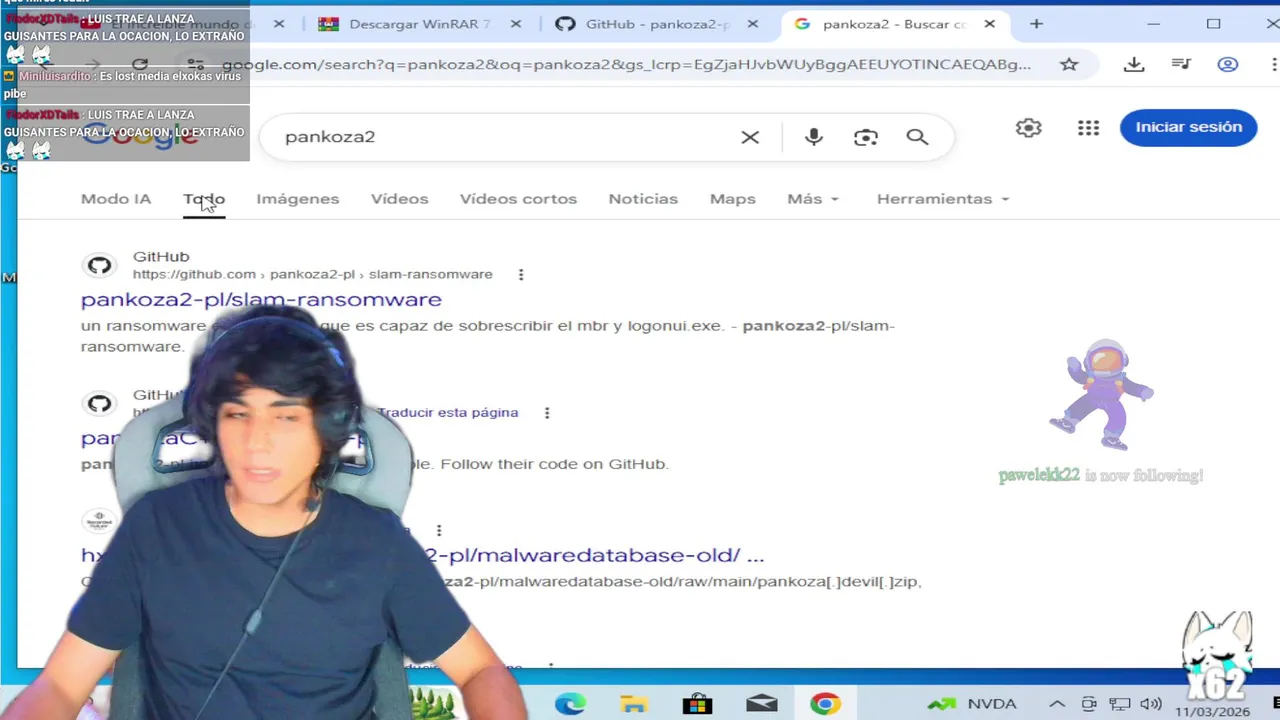The height and width of the screenshot is (720, 1280).
Task: Select the Modo IA search mode
Action: 116,199
